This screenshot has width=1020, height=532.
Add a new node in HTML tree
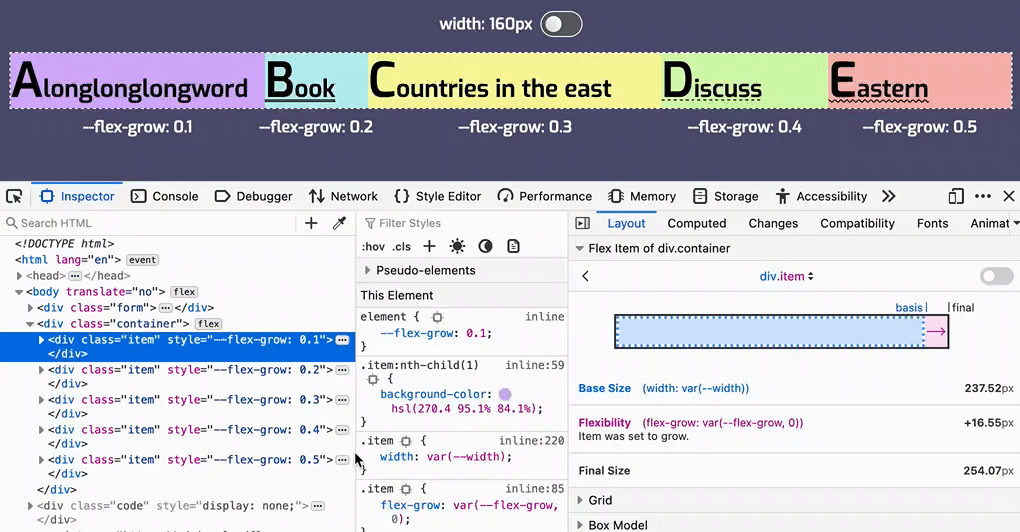[x=311, y=223]
